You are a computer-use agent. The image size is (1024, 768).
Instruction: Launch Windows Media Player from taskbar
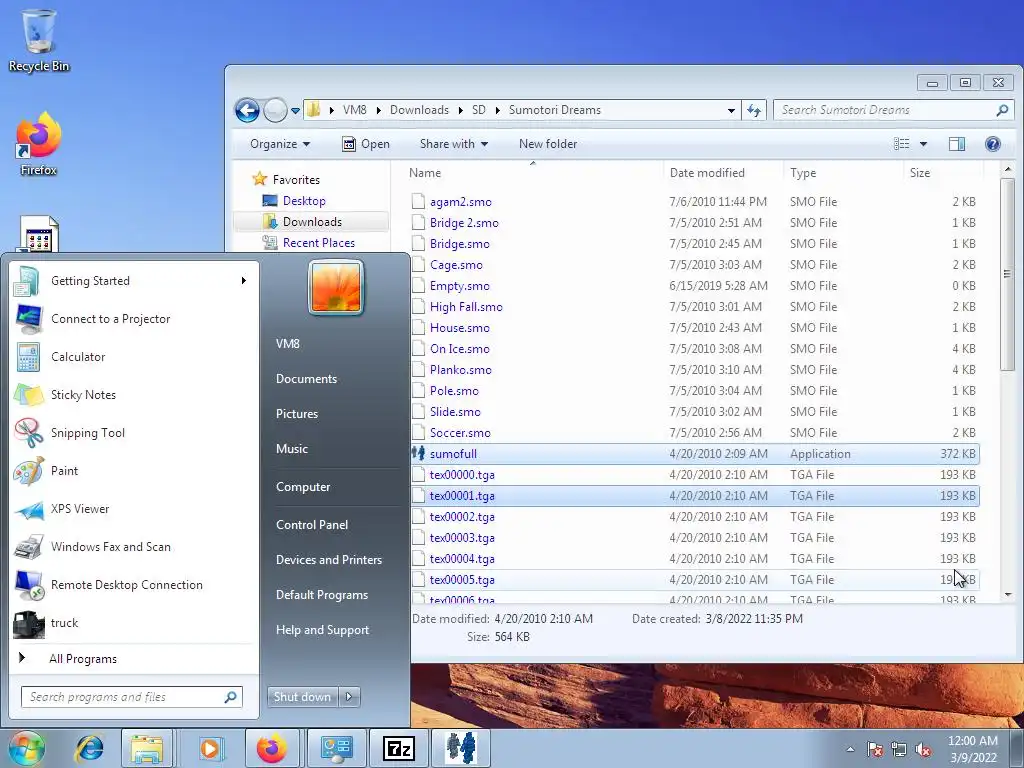point(210,748)
